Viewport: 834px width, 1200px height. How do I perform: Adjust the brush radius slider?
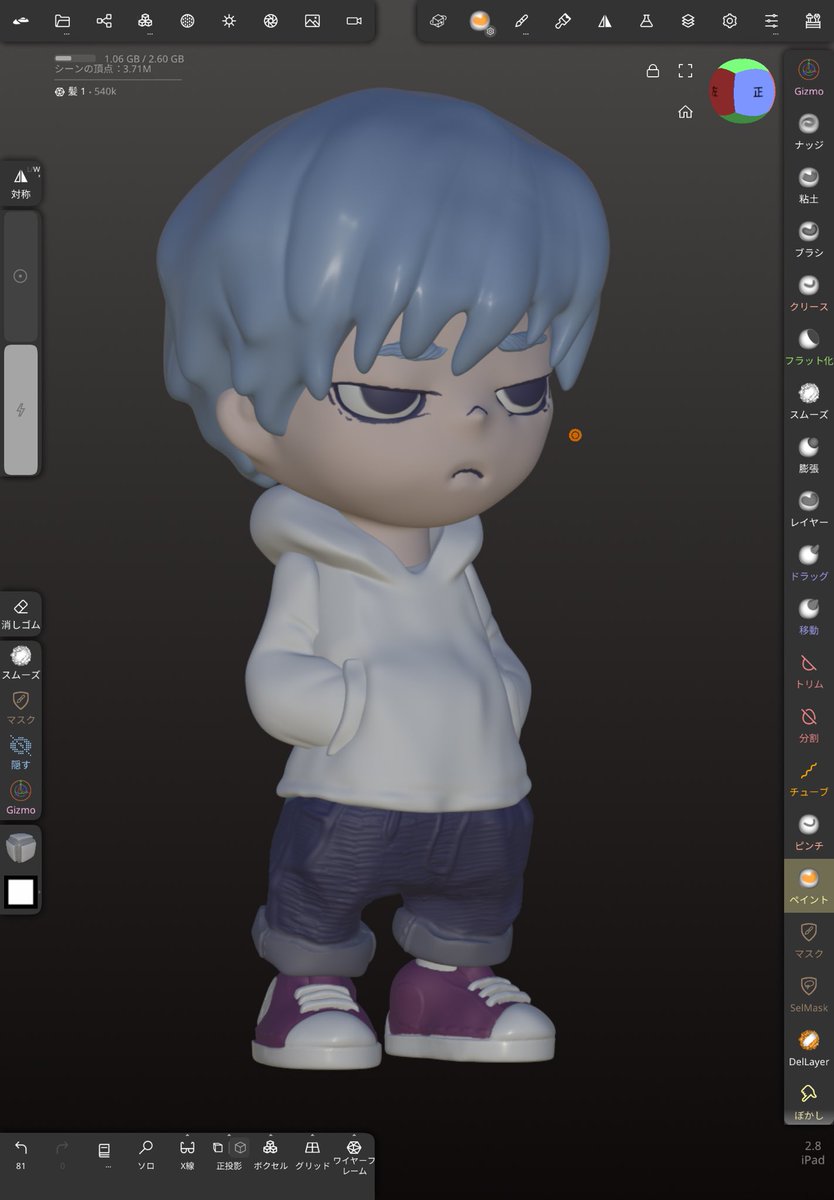tap(21, 276)
